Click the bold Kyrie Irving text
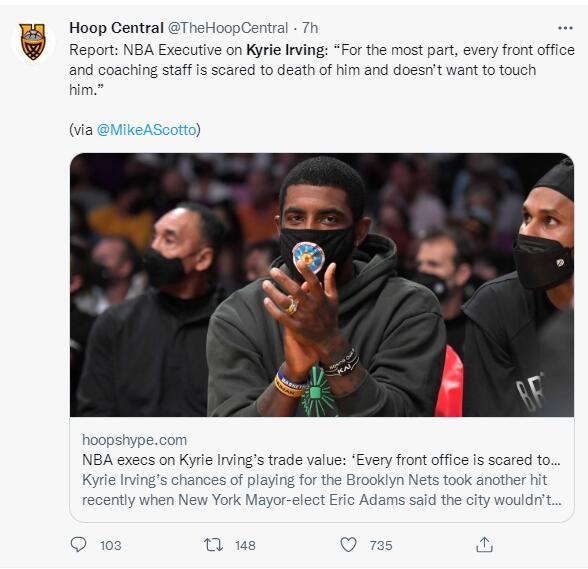Image resolution: width=588 pixels, height=569 pixels. [x=287, y=50]
